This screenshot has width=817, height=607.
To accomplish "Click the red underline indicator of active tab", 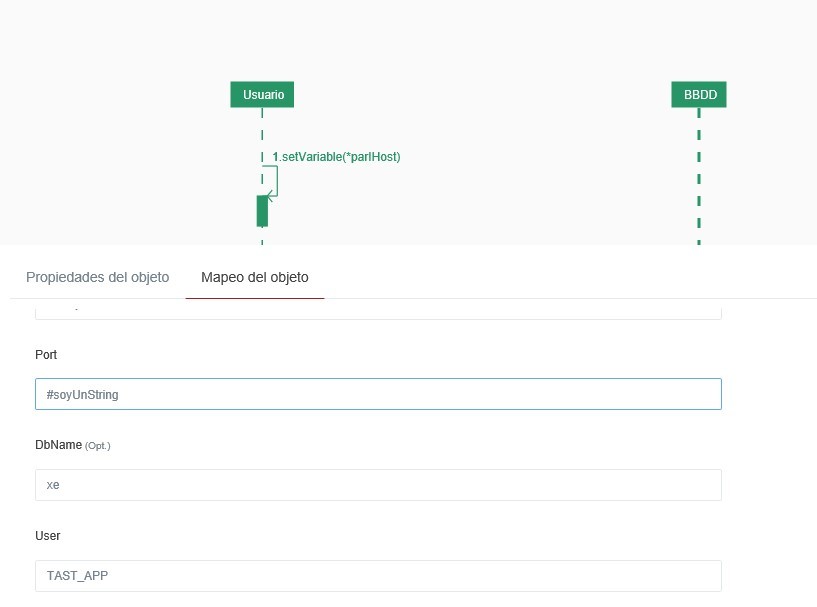I will point(254,296).
